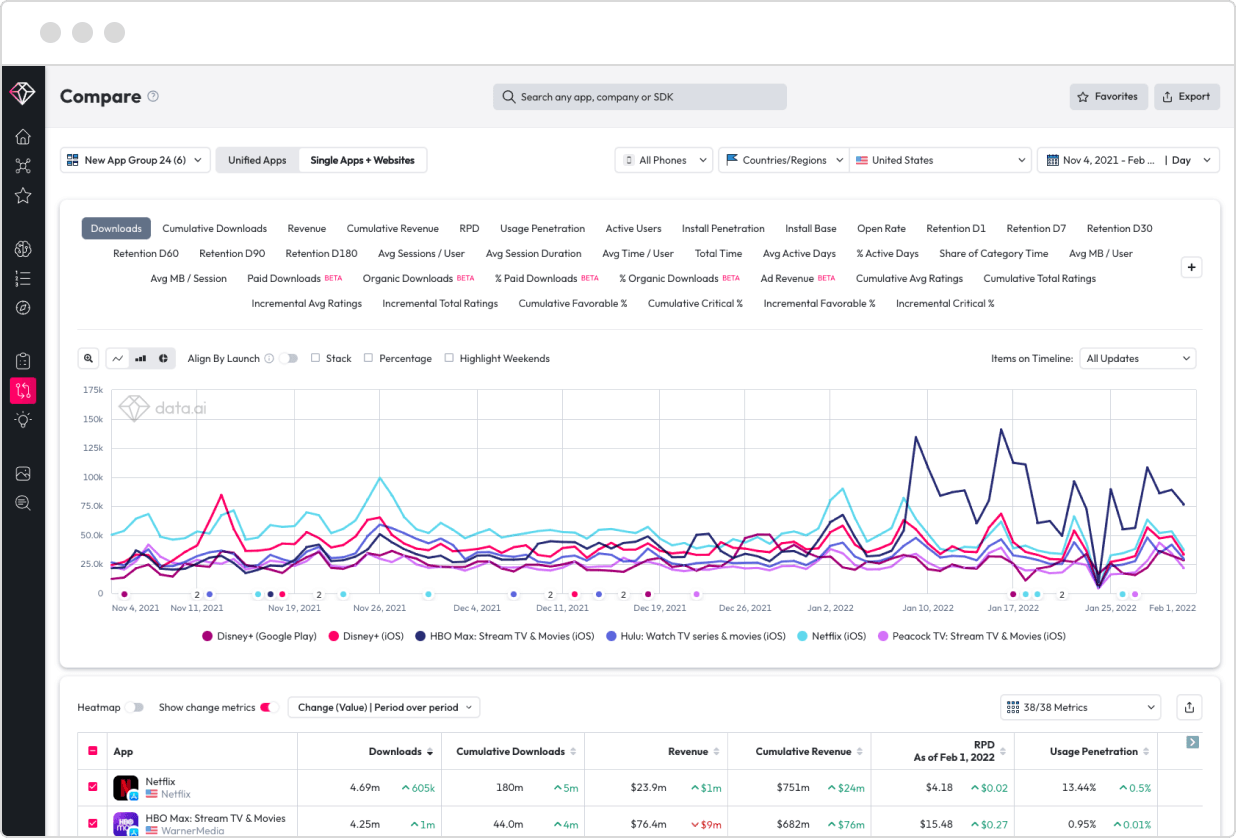
Task: Add a metric with the plus button
Action: pyautogui.click(x=1191, y=267)
